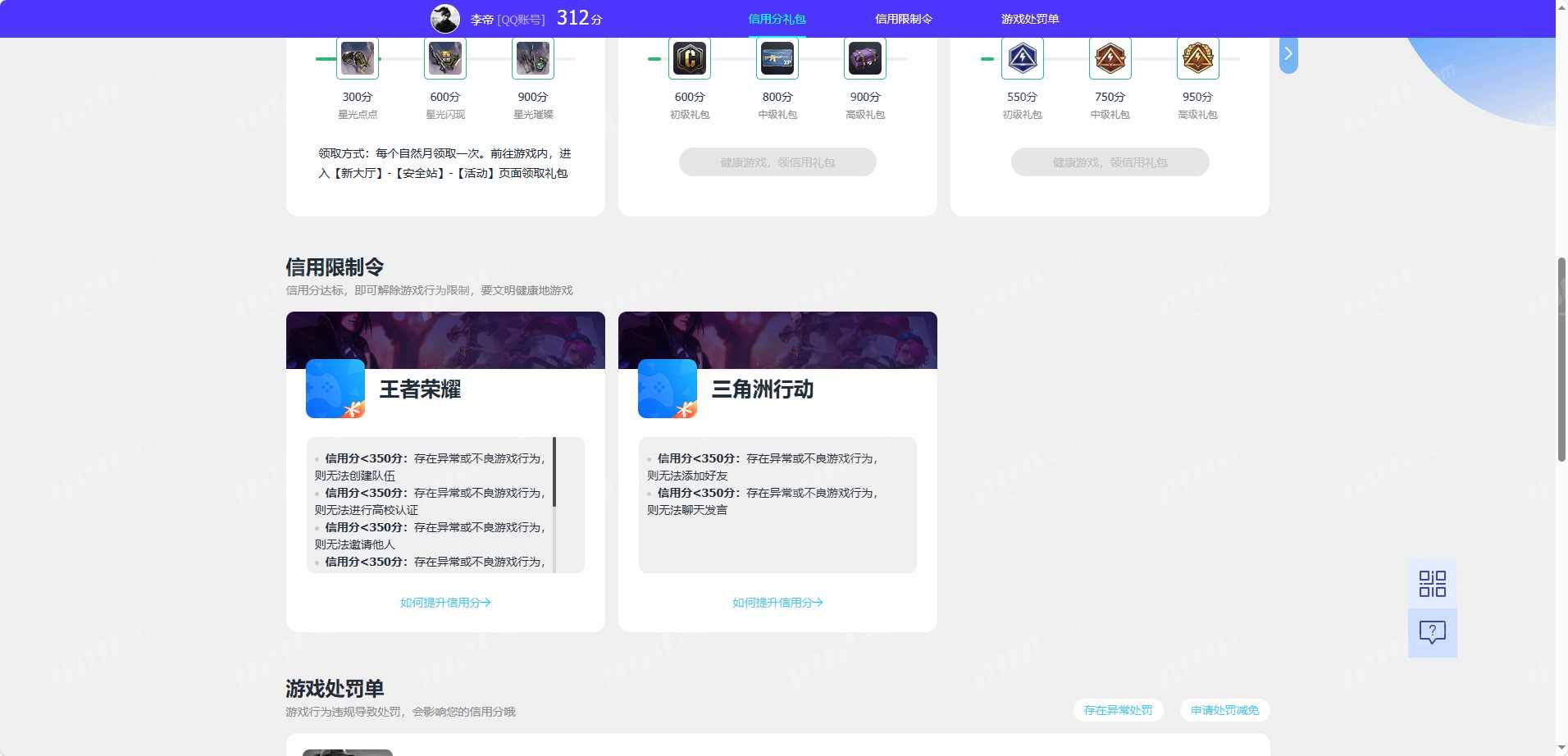Click the 信用分达标 subtitle text

pyautogui.click(x=429, y=290)
